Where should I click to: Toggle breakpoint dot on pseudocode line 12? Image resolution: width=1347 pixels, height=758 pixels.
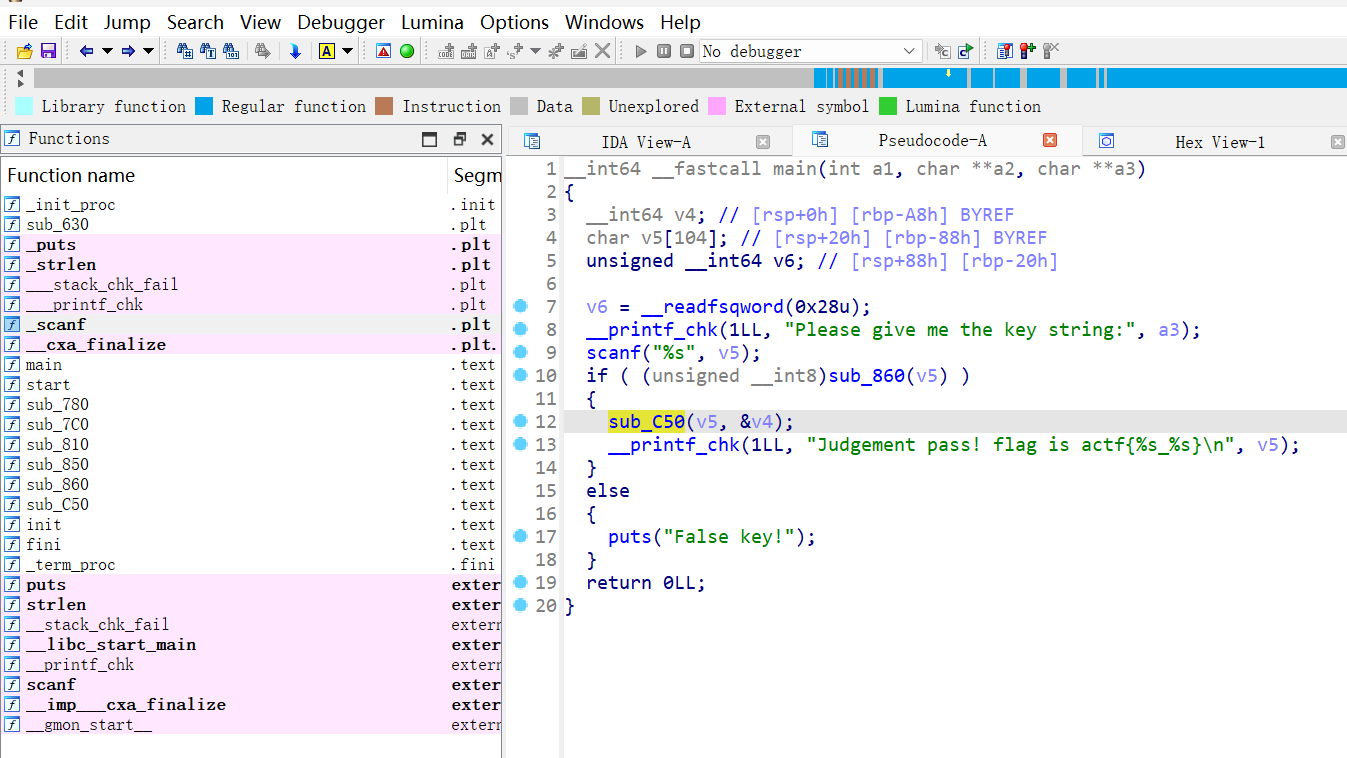click(x=520, y=422)
